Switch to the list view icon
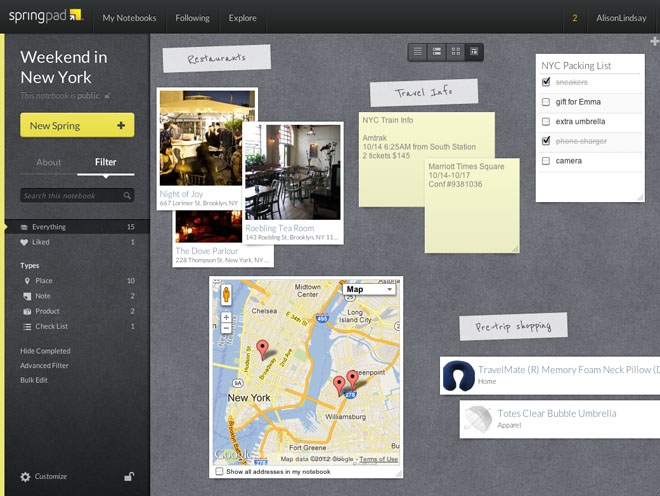The width and height of the screenshot is (660, 496). pos(418,51)
